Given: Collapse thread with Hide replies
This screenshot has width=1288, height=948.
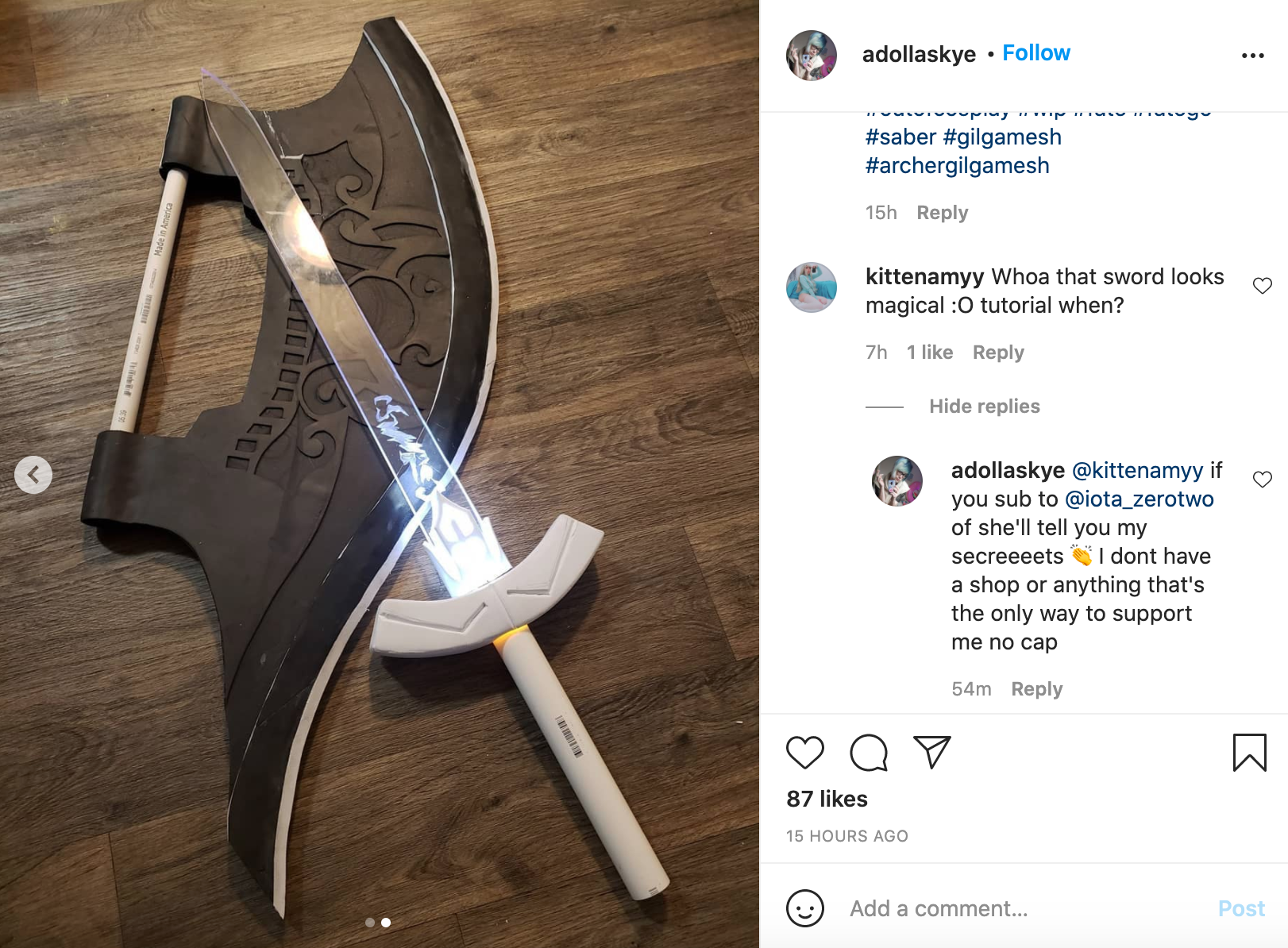Looking at the screenshot, I should click(x=985, y=407).
